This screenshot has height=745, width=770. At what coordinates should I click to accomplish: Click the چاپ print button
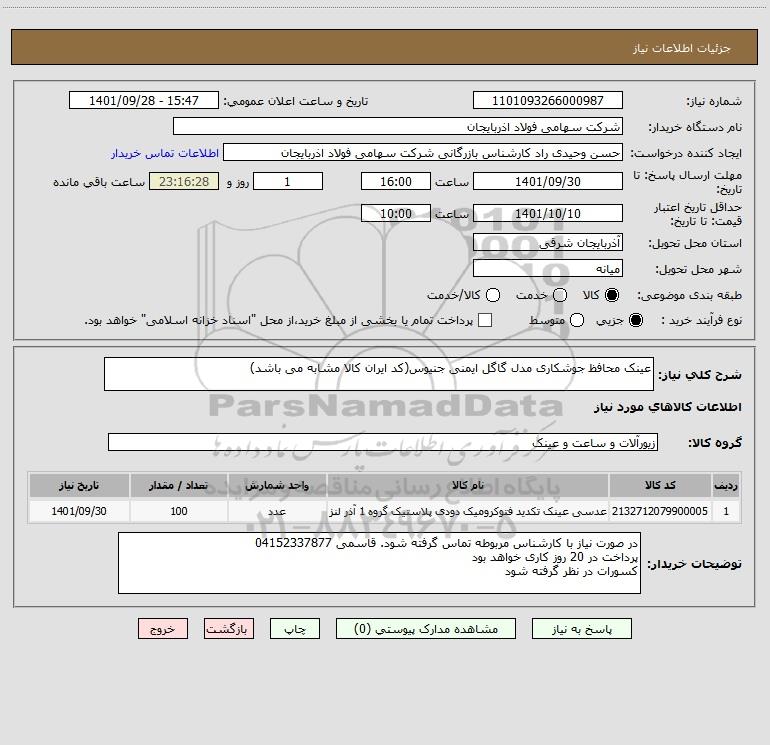coord(295,629)
